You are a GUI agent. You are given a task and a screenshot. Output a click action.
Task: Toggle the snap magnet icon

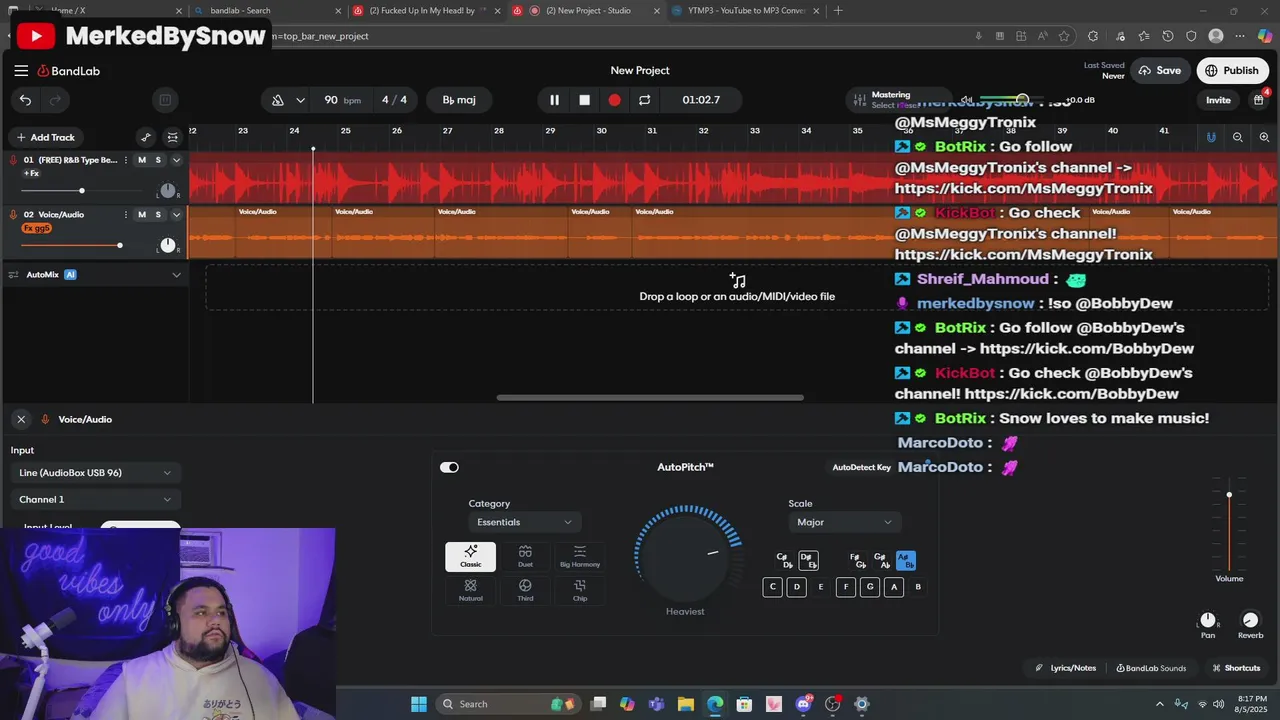1211,137
